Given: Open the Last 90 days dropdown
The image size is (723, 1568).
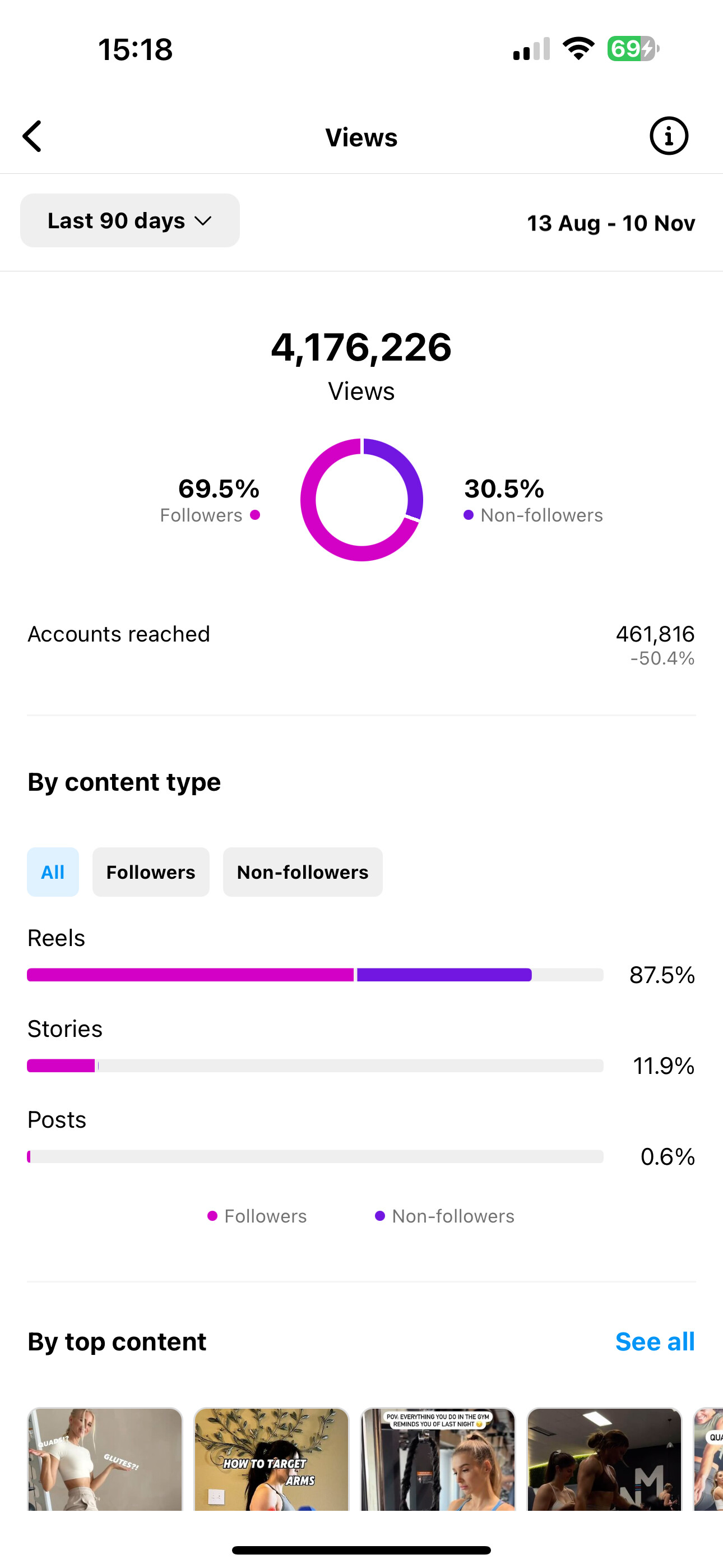Looking at the screenshot, I should point(129,220).
